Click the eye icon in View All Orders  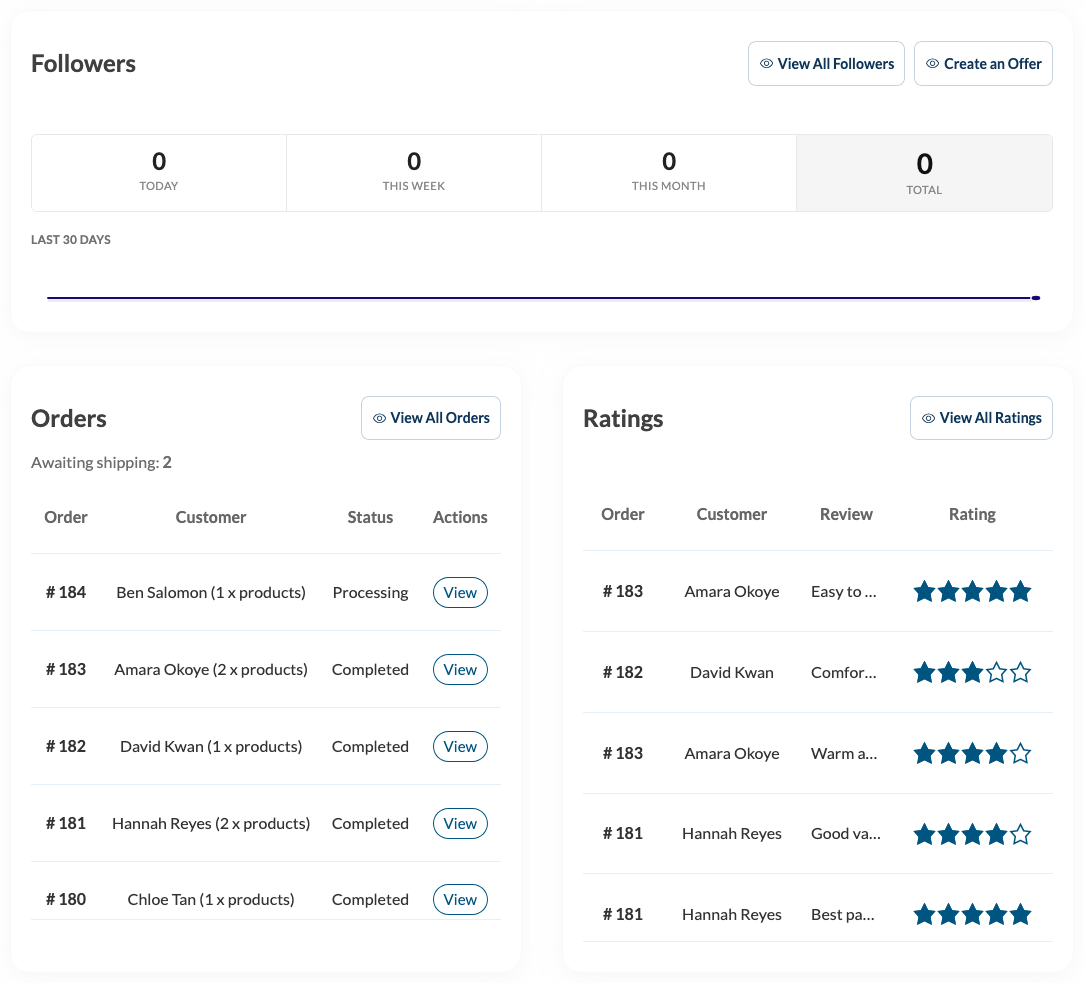pyautogui.click(x=379, y=418)
